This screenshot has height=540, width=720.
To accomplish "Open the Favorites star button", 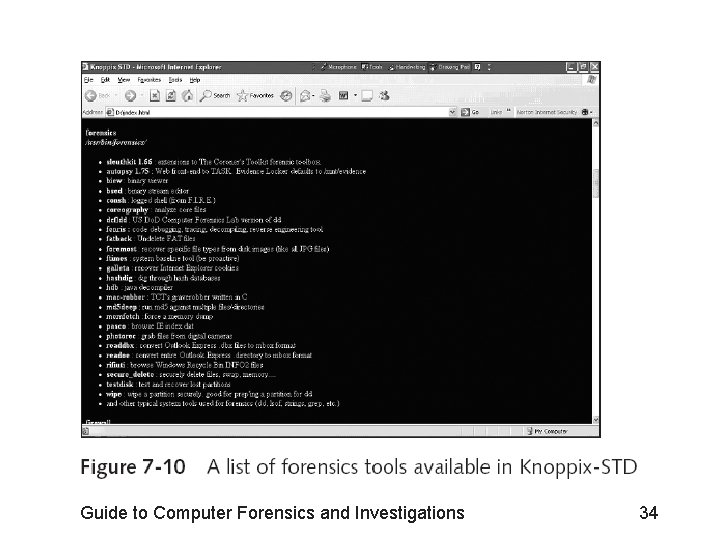I will (255, 96).
